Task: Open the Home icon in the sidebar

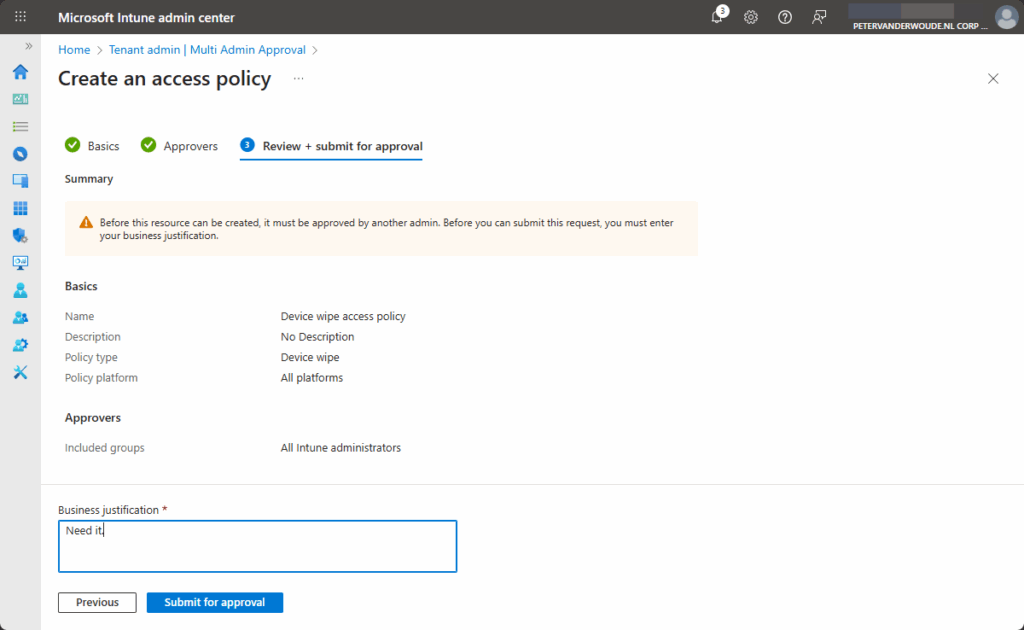Action: [x=20, y=72]
